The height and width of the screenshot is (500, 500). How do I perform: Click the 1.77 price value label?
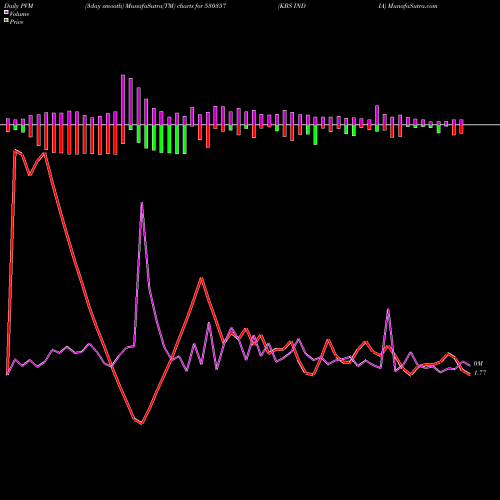click(480, 373)
